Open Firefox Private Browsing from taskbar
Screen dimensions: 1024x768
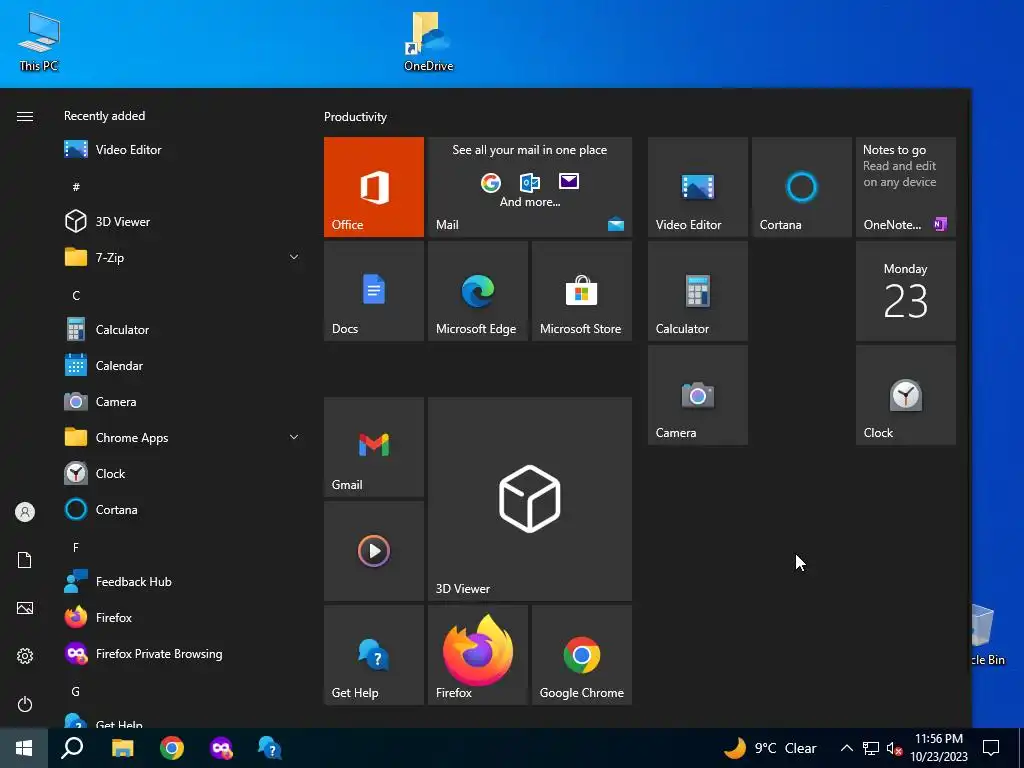pos(221,748)
